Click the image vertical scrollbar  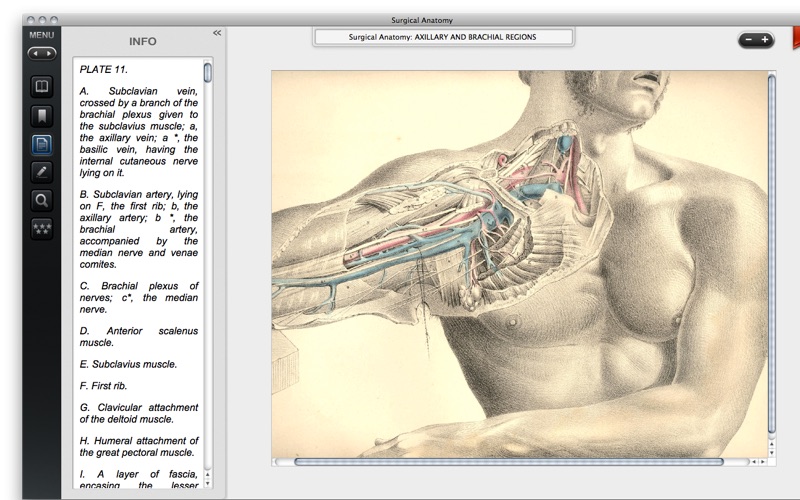pos(770,250)
